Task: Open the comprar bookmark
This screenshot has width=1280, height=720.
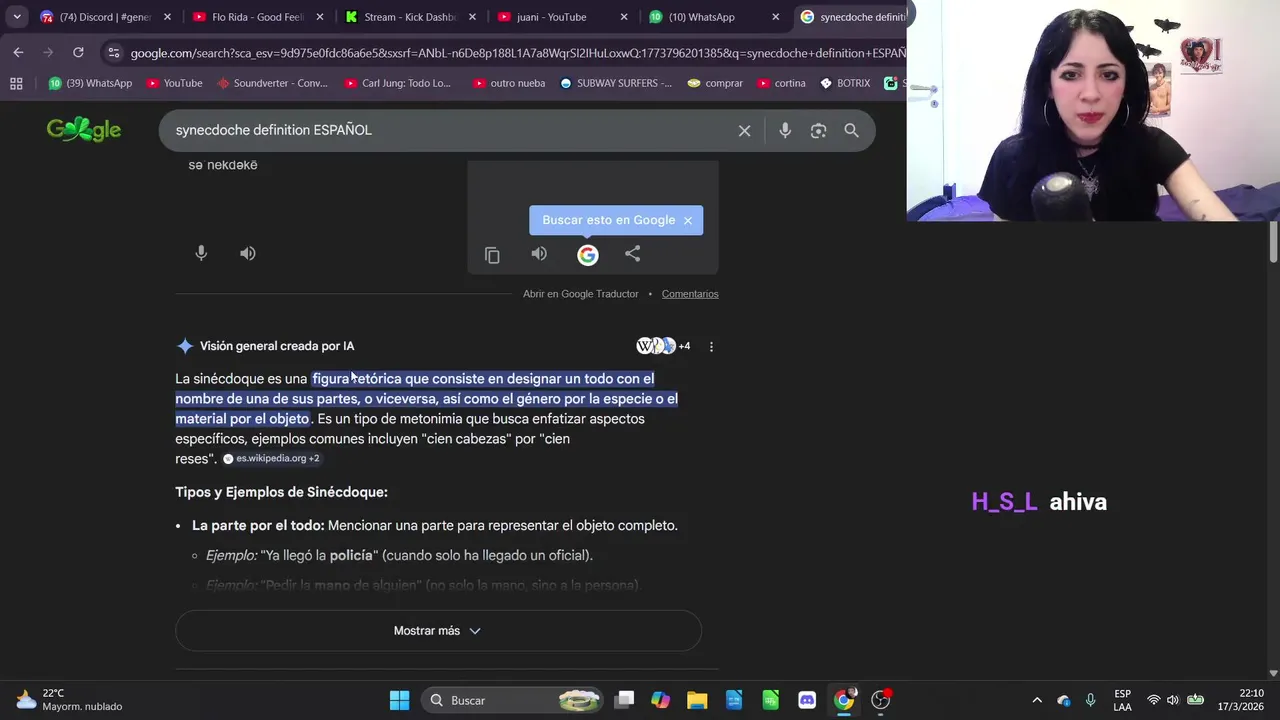Action: pos(715,83)
